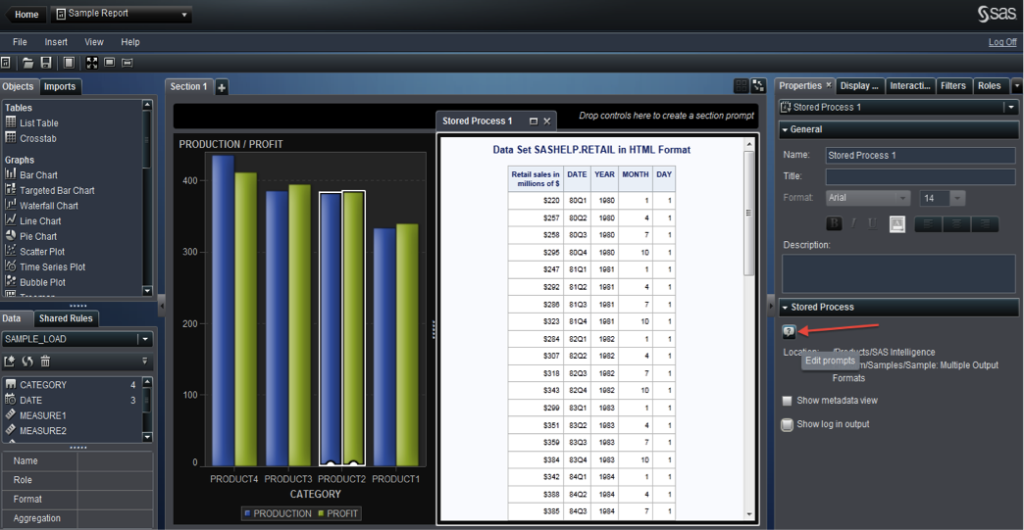This screenshot has height=530, width=1024.
Task: Open the data options menu arrow
Action: (x=144, y=360)
